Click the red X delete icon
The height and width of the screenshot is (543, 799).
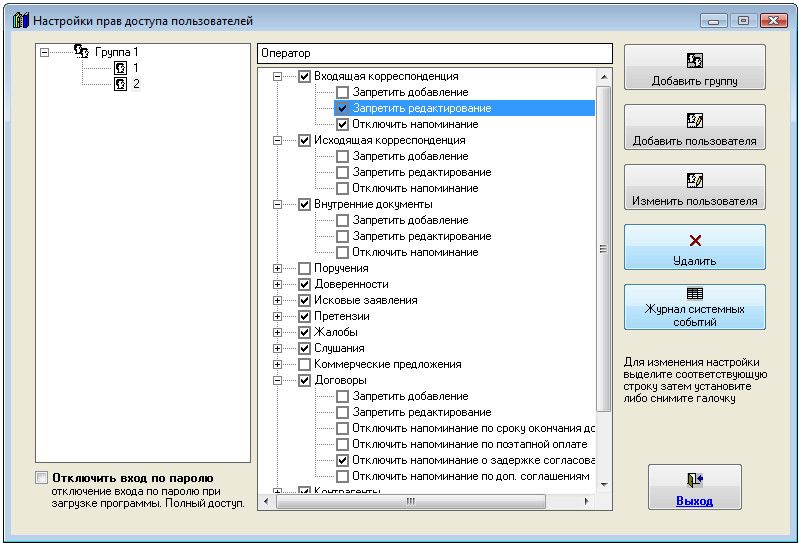tap(695, 240)
